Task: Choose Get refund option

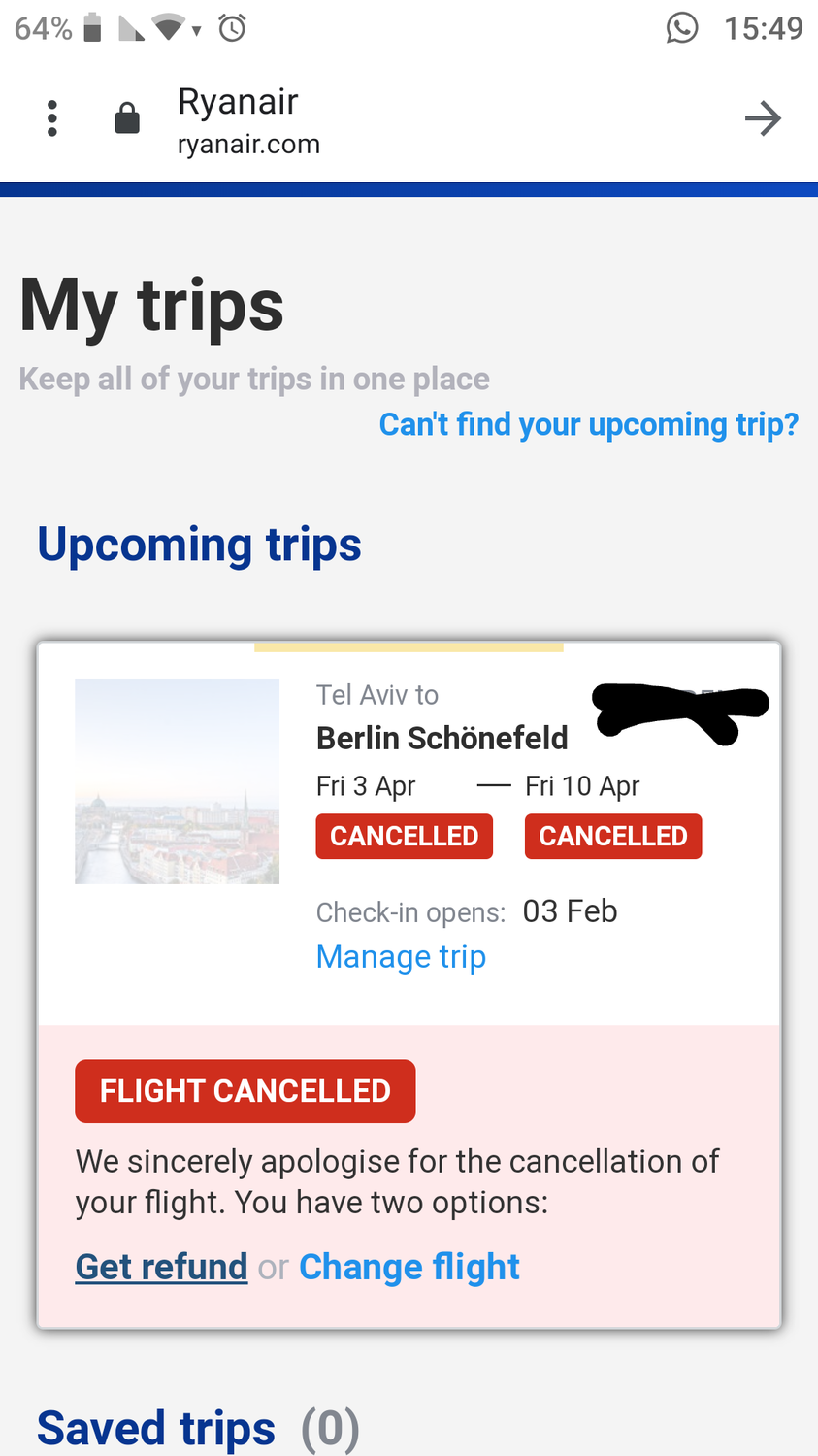Action: pos(161,1267)
